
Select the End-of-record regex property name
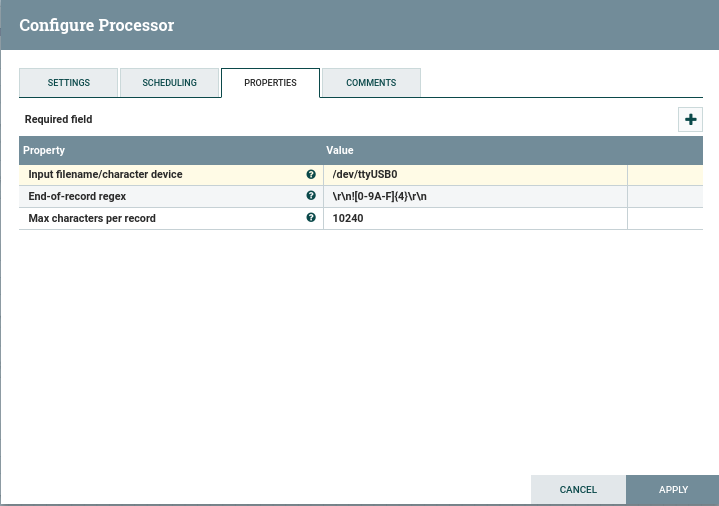click(x=77, y=196)
